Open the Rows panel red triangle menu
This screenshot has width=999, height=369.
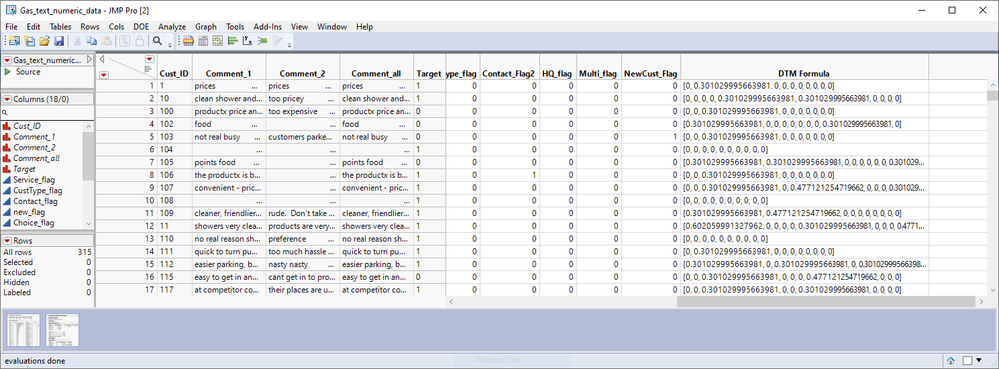[8, 241]
